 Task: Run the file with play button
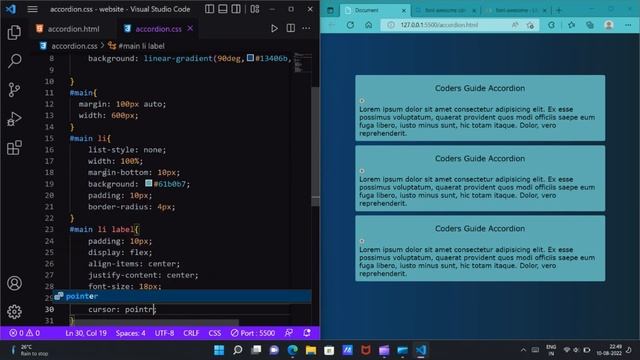[x=274, y=28]
